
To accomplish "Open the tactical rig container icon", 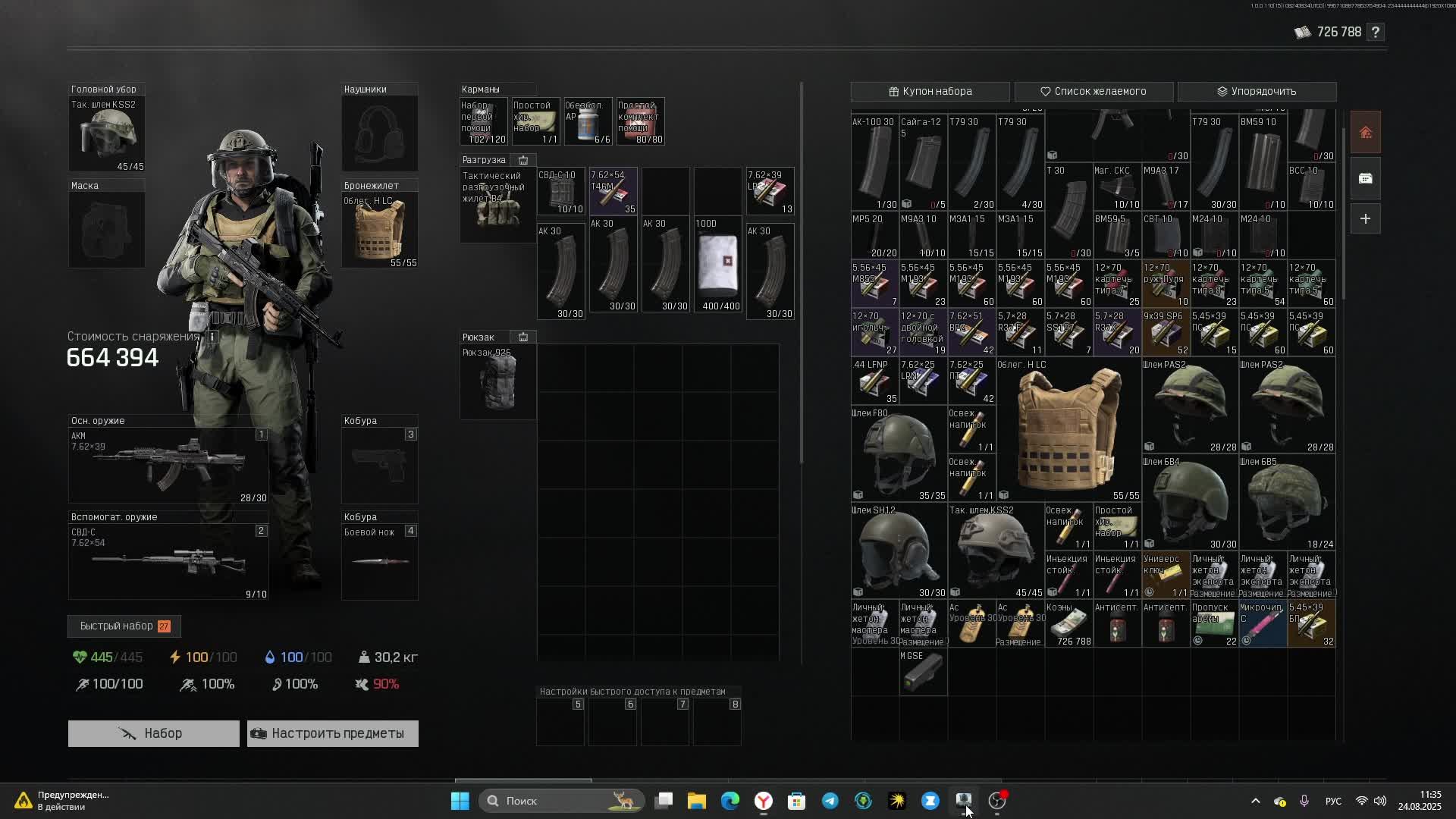I will point(523,160).
